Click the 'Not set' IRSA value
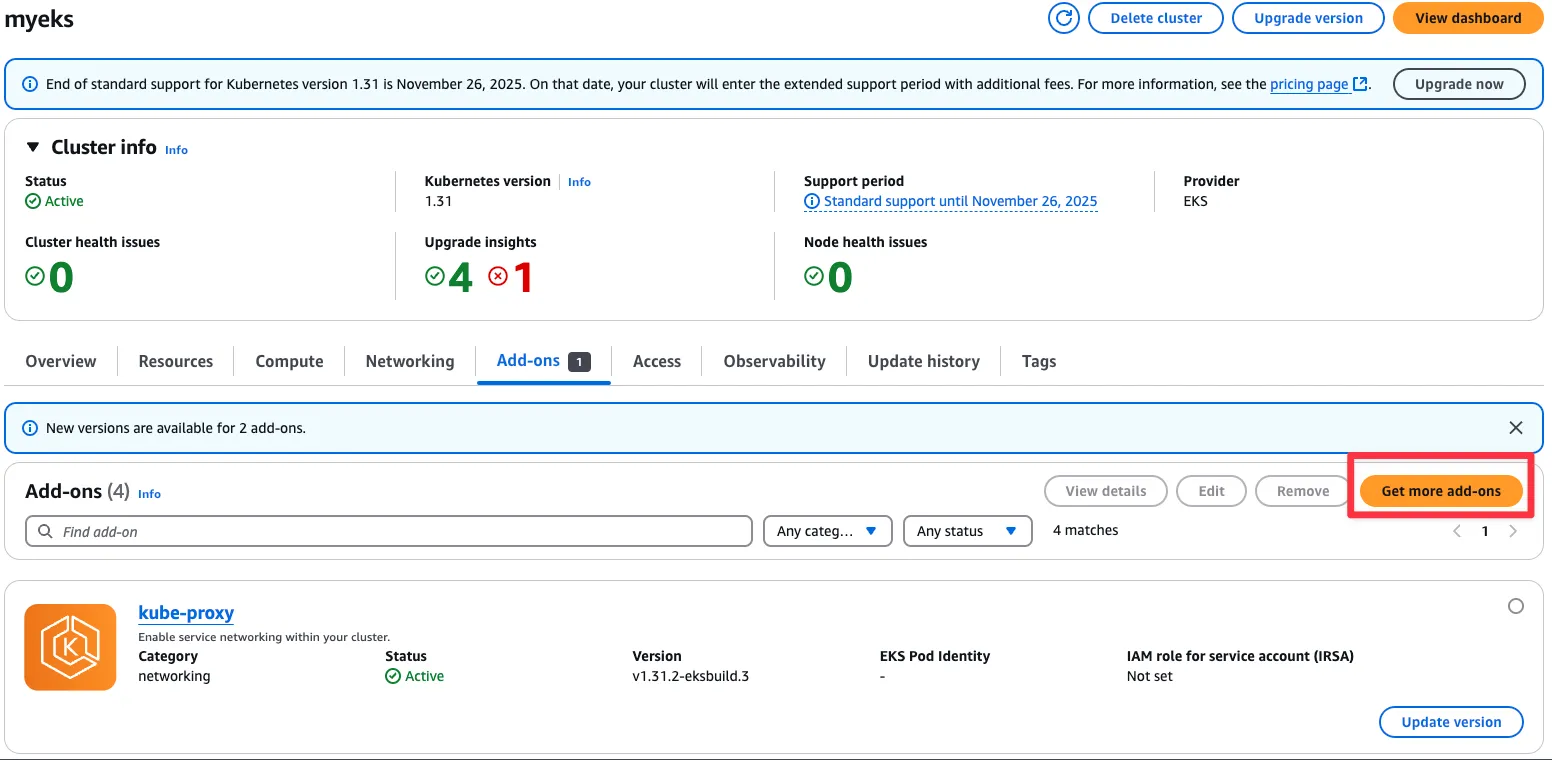1552x760 pixels. pos(1150,676)
